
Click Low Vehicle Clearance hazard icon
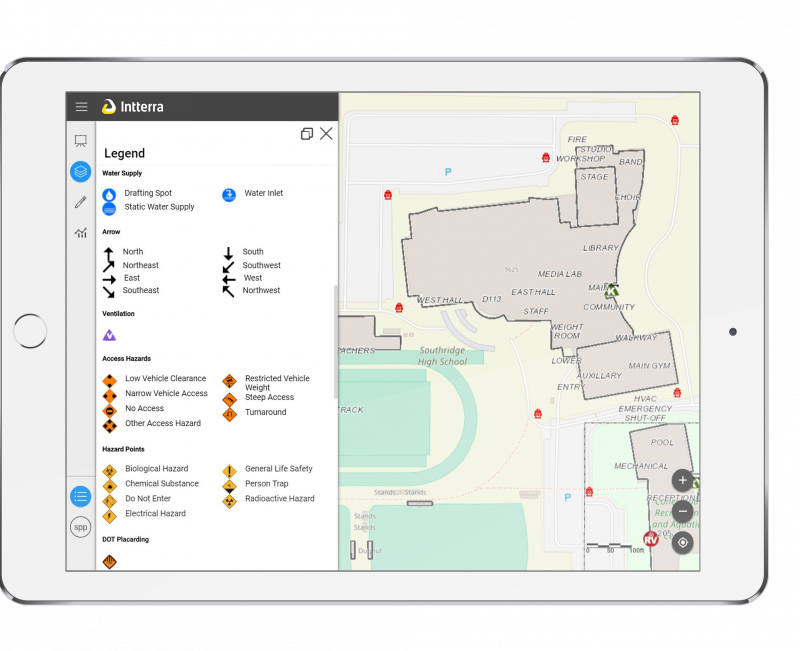tap(109, 381)
